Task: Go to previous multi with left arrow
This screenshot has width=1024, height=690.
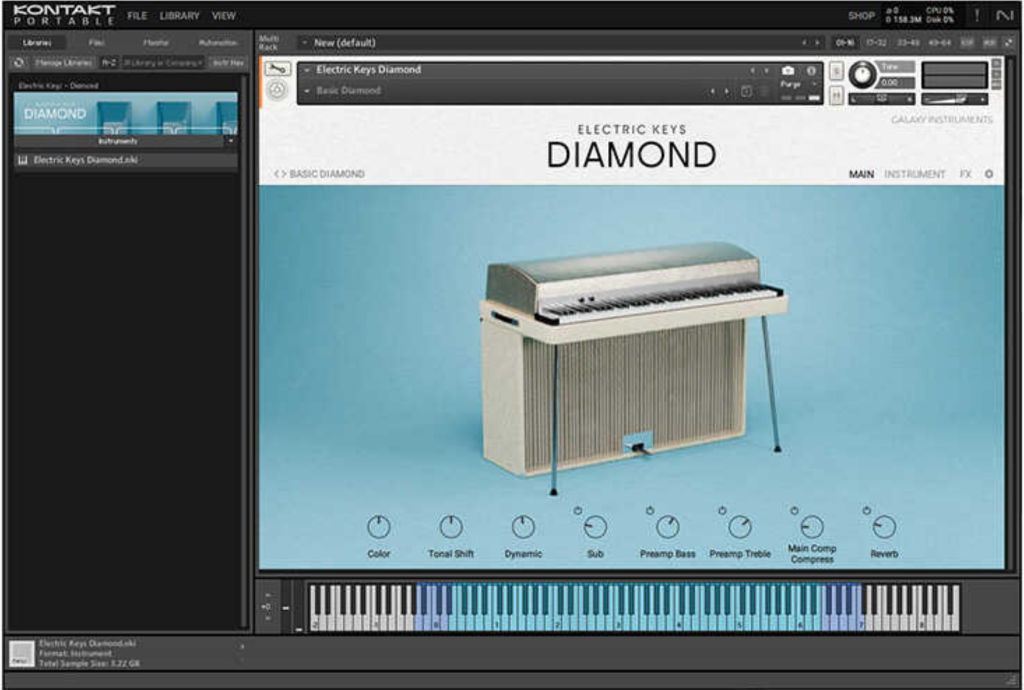Action: [x=804, y=42]
